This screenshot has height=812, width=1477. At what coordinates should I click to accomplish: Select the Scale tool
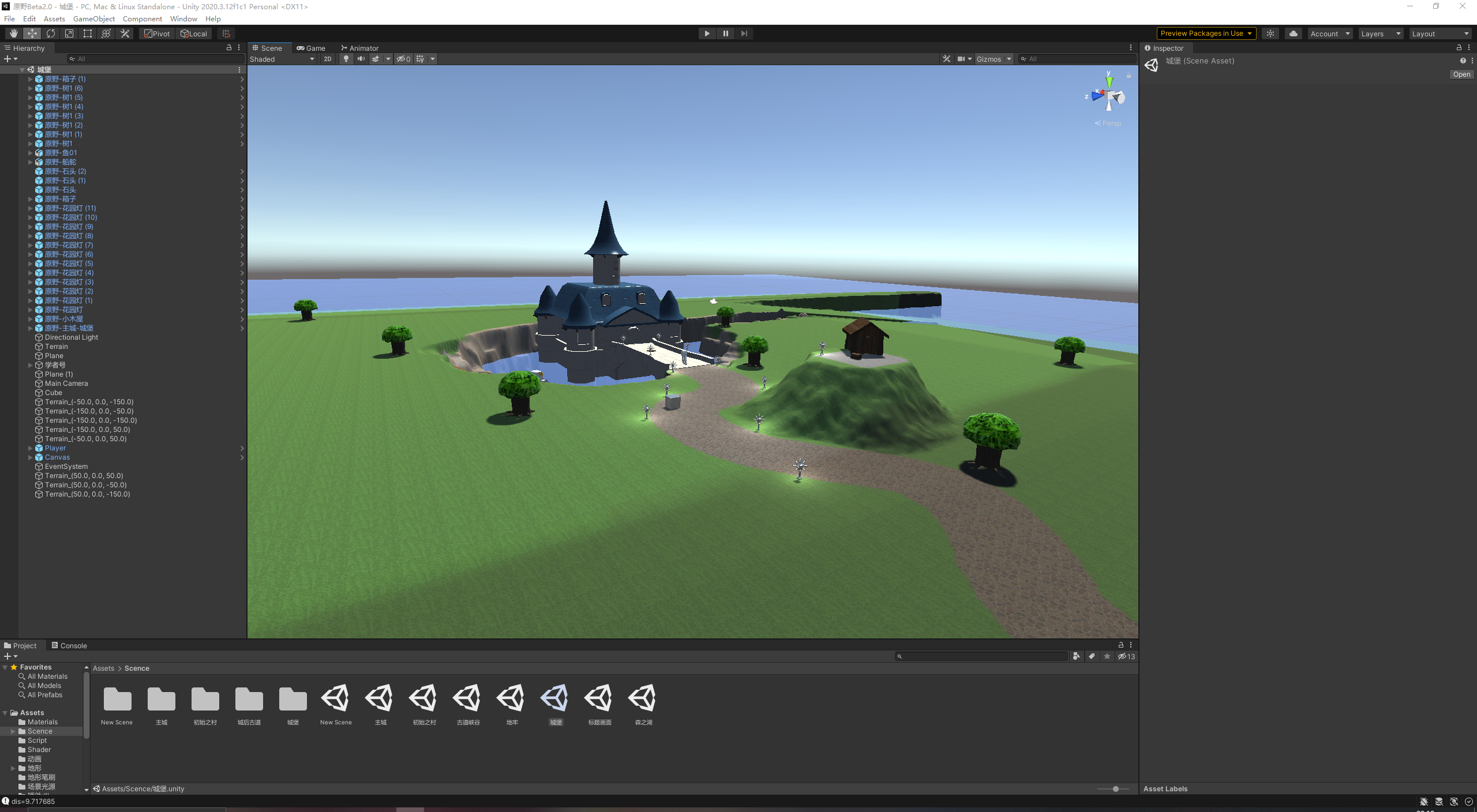[x=69, y=33]
